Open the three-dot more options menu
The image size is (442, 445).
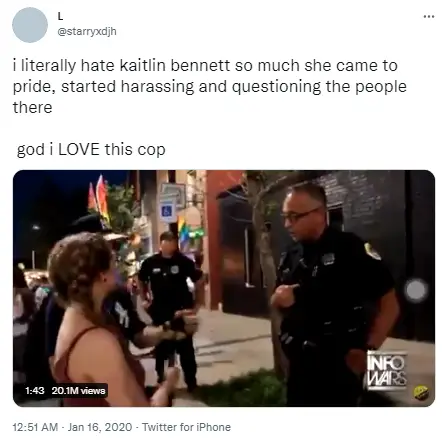[429, 16]
